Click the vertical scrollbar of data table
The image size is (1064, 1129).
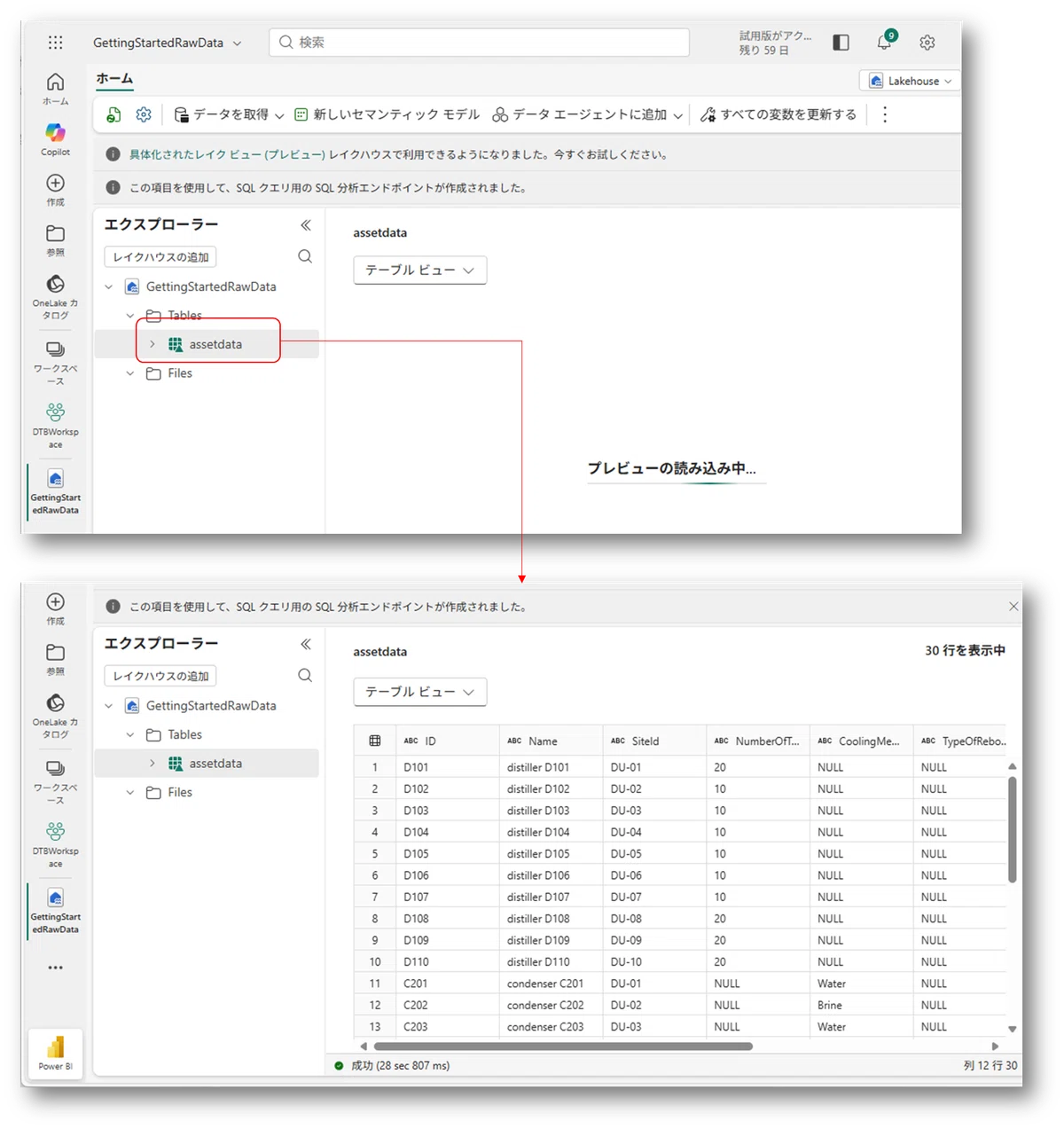(x=1012, y=829)
